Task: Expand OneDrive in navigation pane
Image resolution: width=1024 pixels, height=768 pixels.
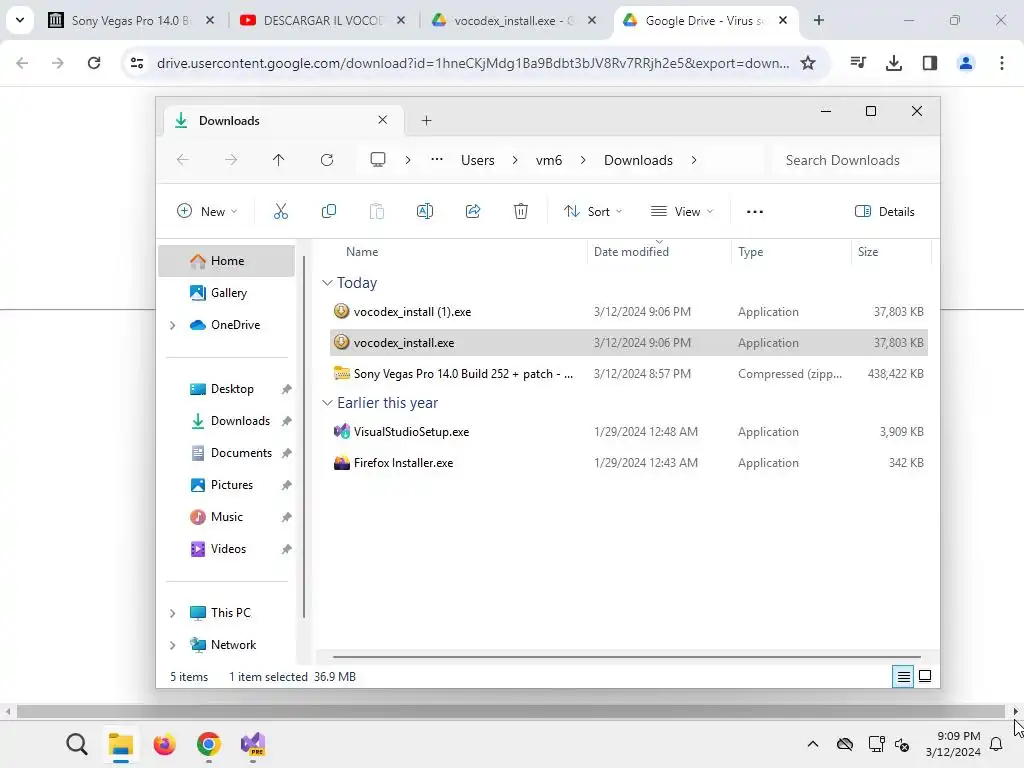Action: 172,325
